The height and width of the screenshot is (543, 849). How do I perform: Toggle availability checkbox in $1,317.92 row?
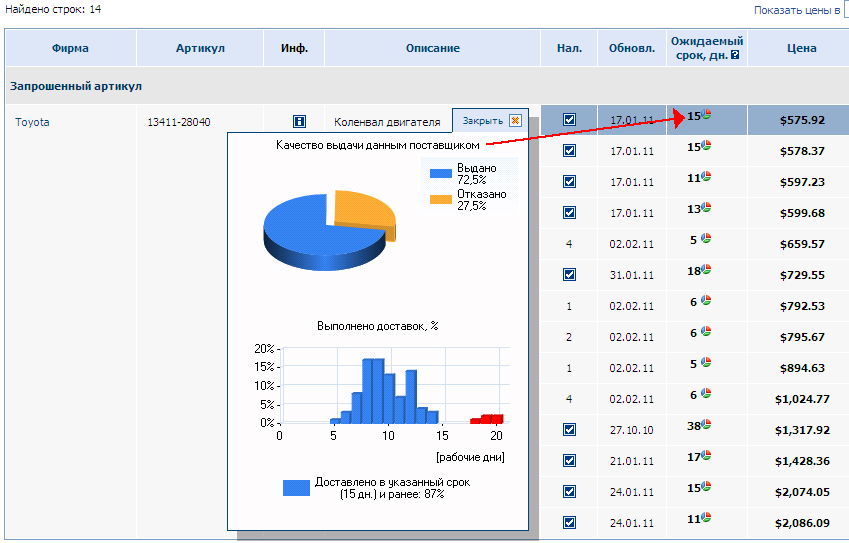569,429
